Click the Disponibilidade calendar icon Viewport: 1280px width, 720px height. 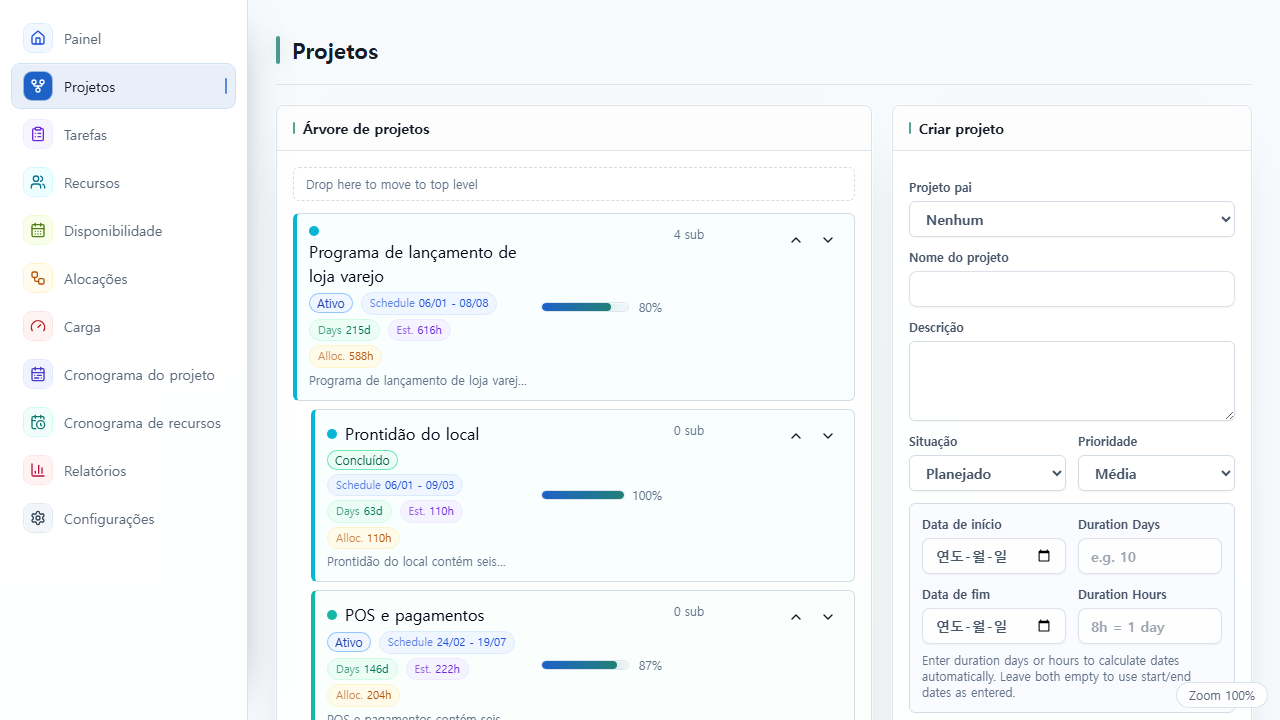click(38, 231)
